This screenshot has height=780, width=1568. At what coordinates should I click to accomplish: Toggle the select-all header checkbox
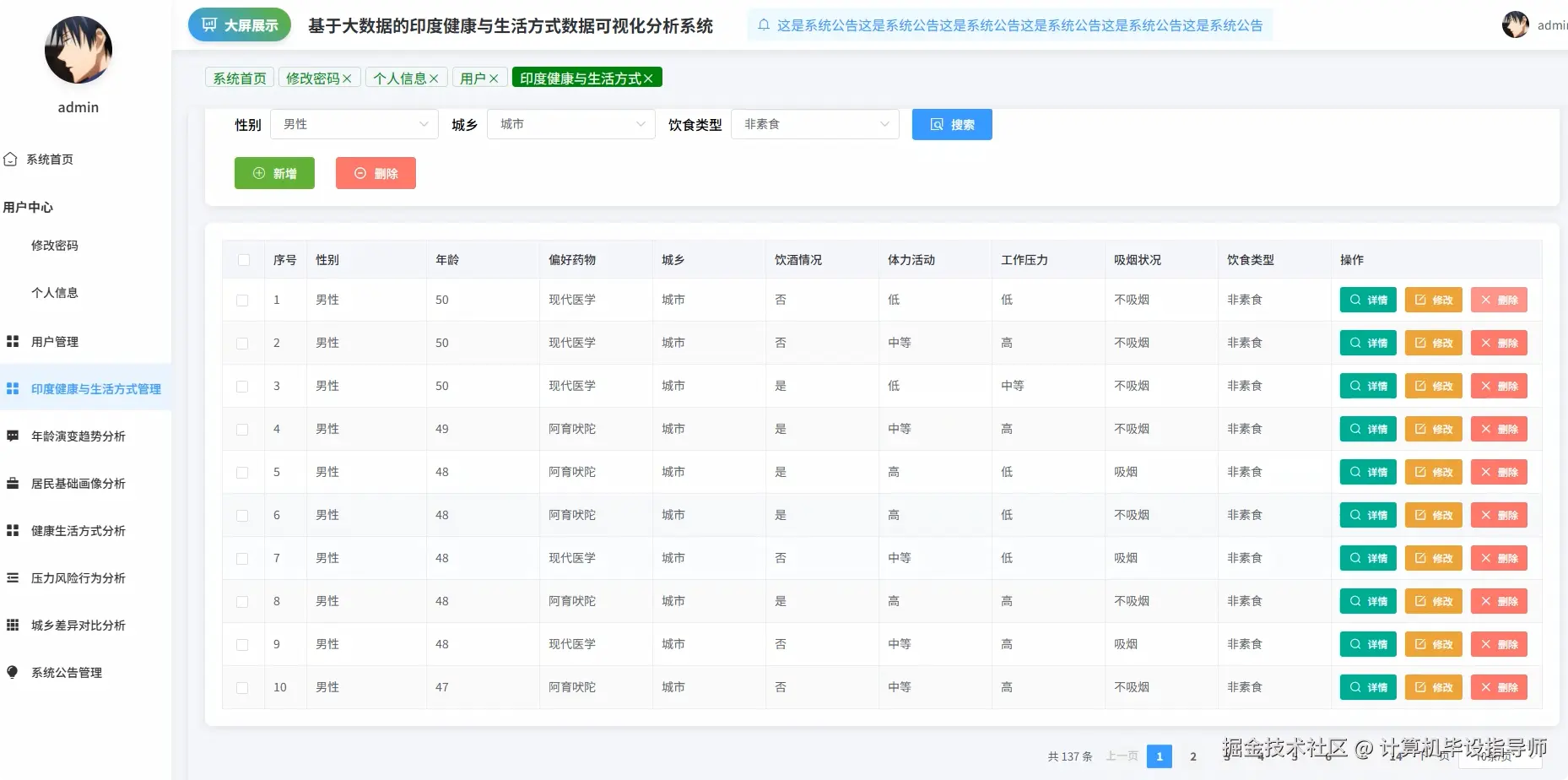coord(244,260)
